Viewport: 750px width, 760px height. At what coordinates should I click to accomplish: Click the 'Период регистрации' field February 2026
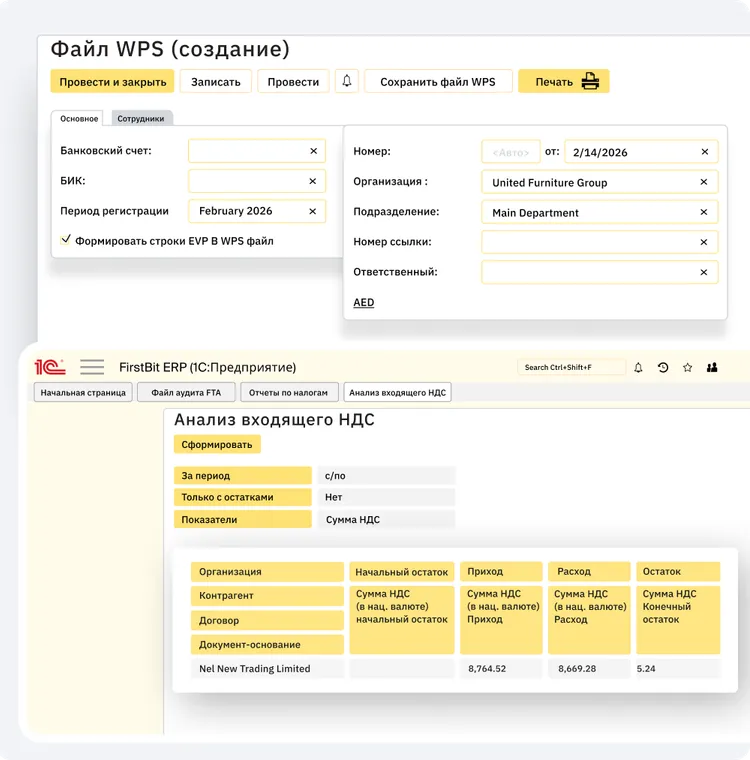257,211
